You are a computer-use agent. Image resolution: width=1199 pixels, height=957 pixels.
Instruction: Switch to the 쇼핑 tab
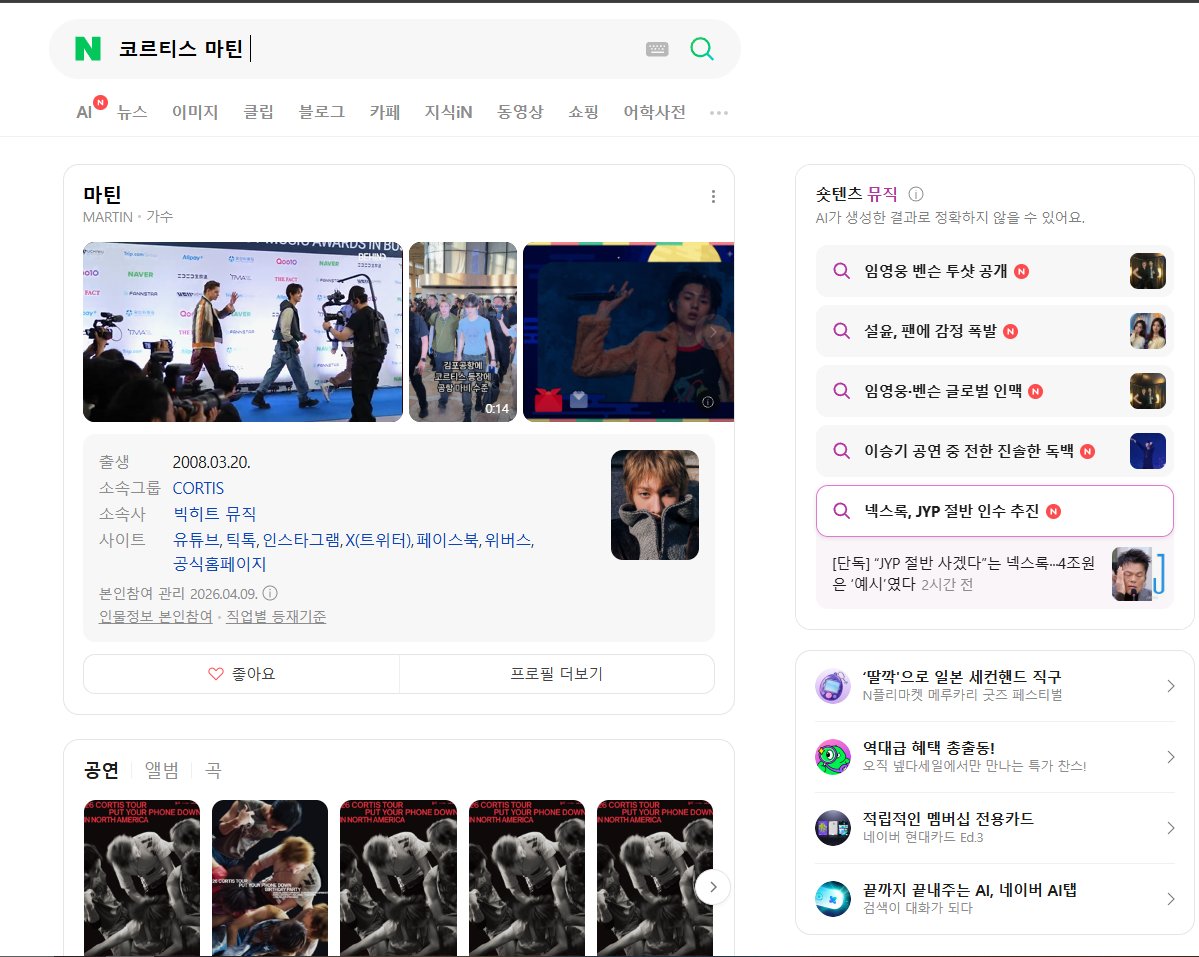click(x=583, y=112)
